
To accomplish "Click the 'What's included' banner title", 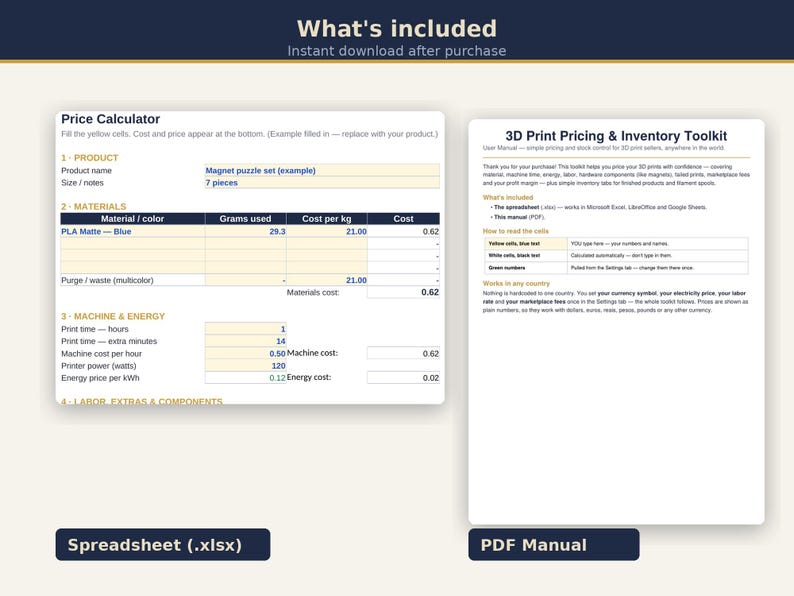I will tap(396, 28).
